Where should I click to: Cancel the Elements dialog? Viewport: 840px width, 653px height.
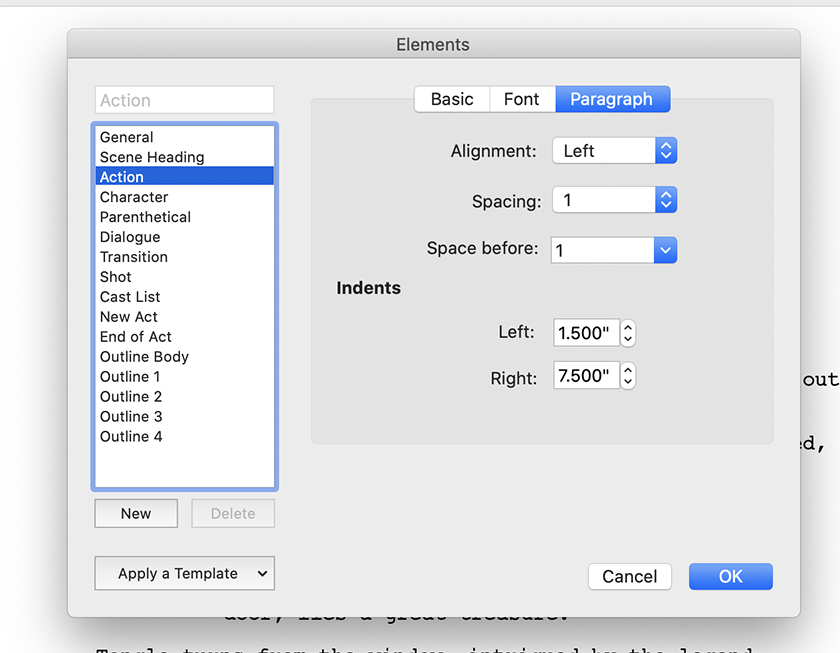[x=630, y=576]
